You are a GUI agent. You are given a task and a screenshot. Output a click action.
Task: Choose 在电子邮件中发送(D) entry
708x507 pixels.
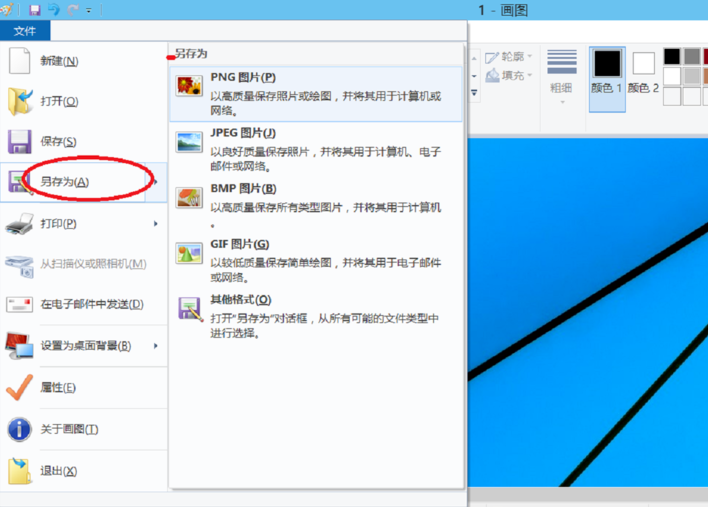tap(84, 304)
